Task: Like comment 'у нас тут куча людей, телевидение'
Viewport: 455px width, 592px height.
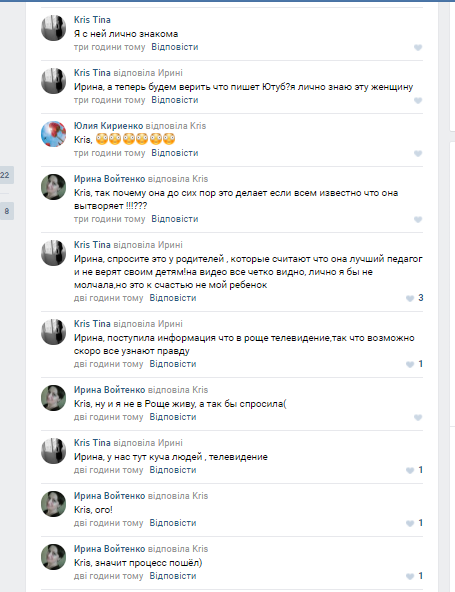Action: click(414, 470)
